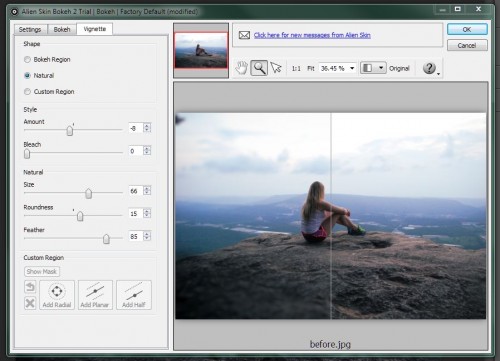Click the Size value field showing 66
The width and height of the screenshot is (500, 361).
(136, 191)
